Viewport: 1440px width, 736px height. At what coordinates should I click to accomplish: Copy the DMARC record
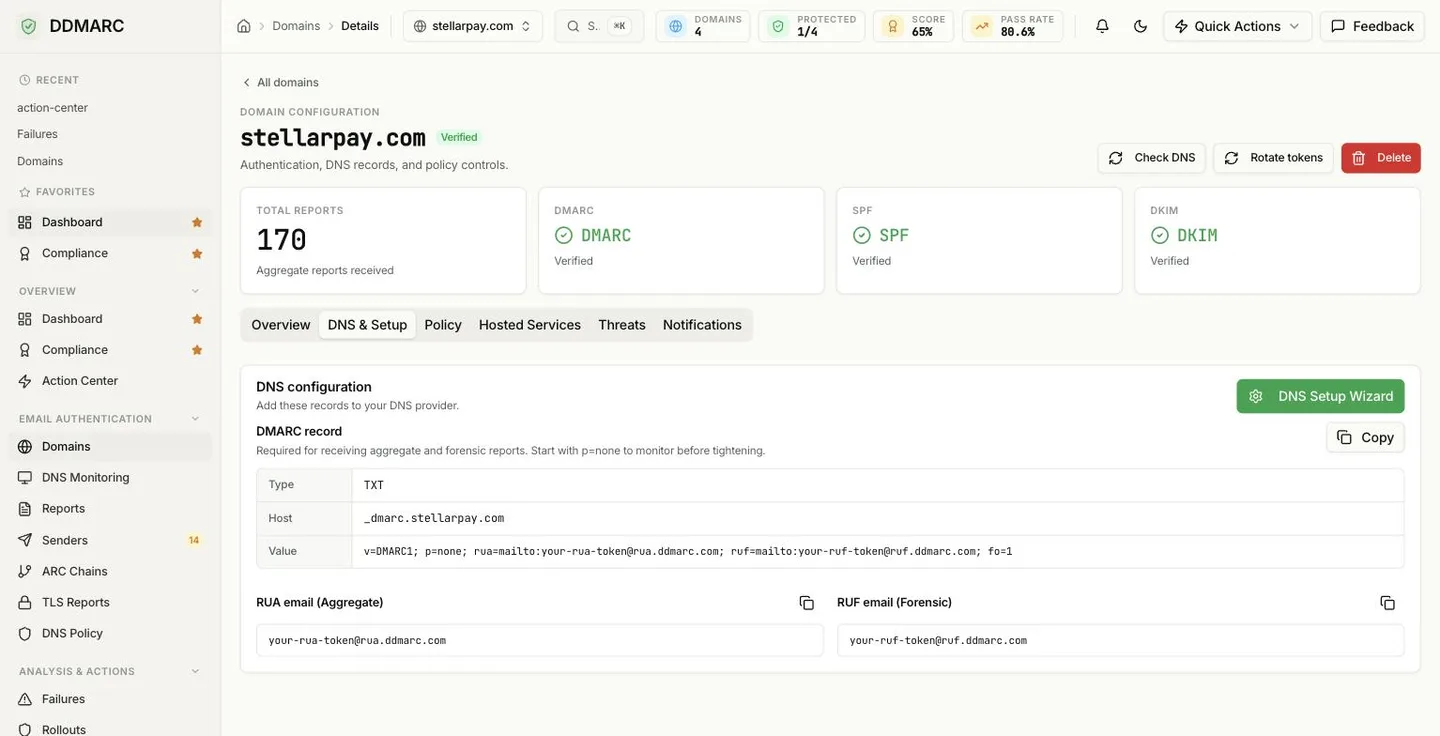point(1366,437)
